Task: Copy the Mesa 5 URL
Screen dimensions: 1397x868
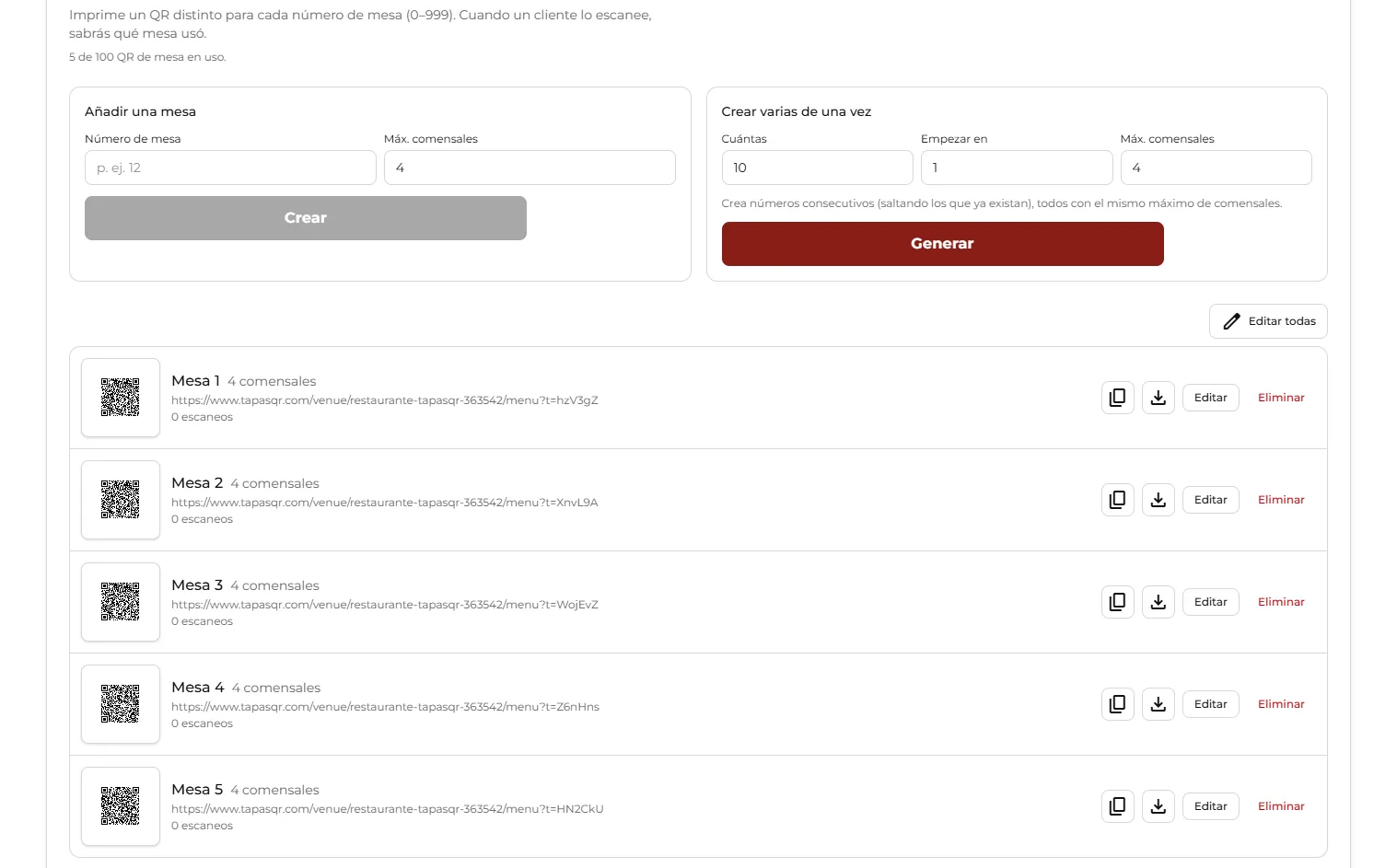Action: [1117, 806]
